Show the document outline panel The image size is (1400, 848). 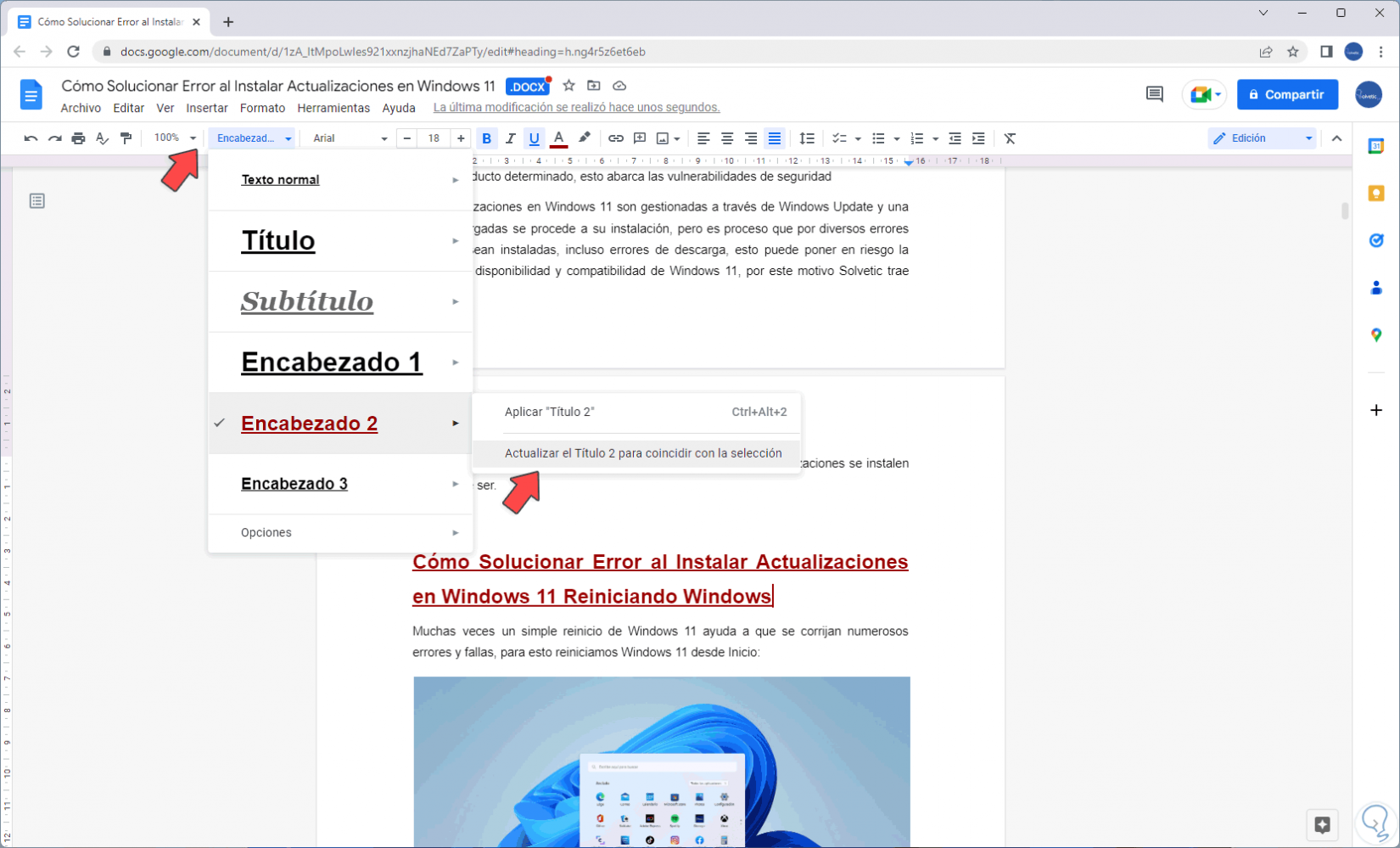pyautogui.click(x=36, y=201)
